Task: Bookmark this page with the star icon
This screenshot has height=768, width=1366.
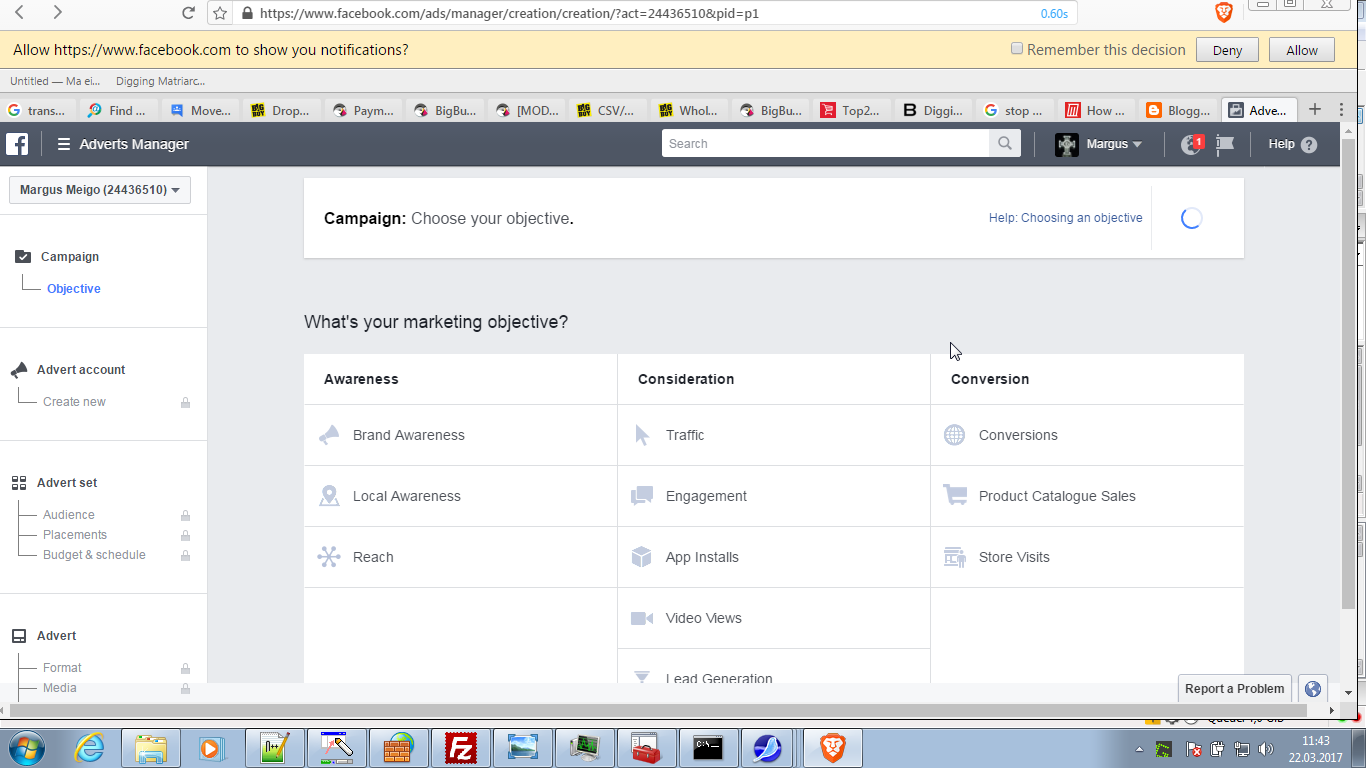Action: [x=220, y=13]
